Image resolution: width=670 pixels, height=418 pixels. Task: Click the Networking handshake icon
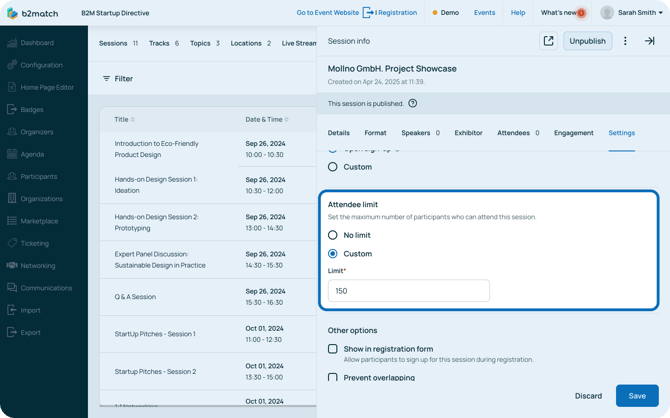(12, 265)
